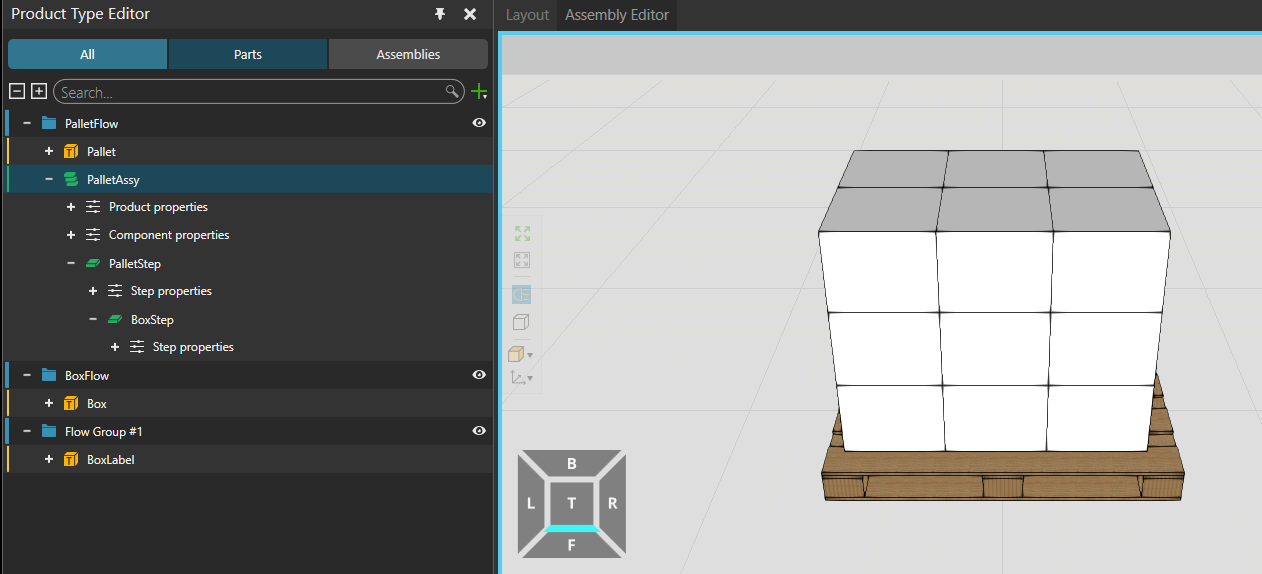Screen dimensions: 1262x574
Task: Click the collapse-all minus box icon
Action: coord(17,92)
